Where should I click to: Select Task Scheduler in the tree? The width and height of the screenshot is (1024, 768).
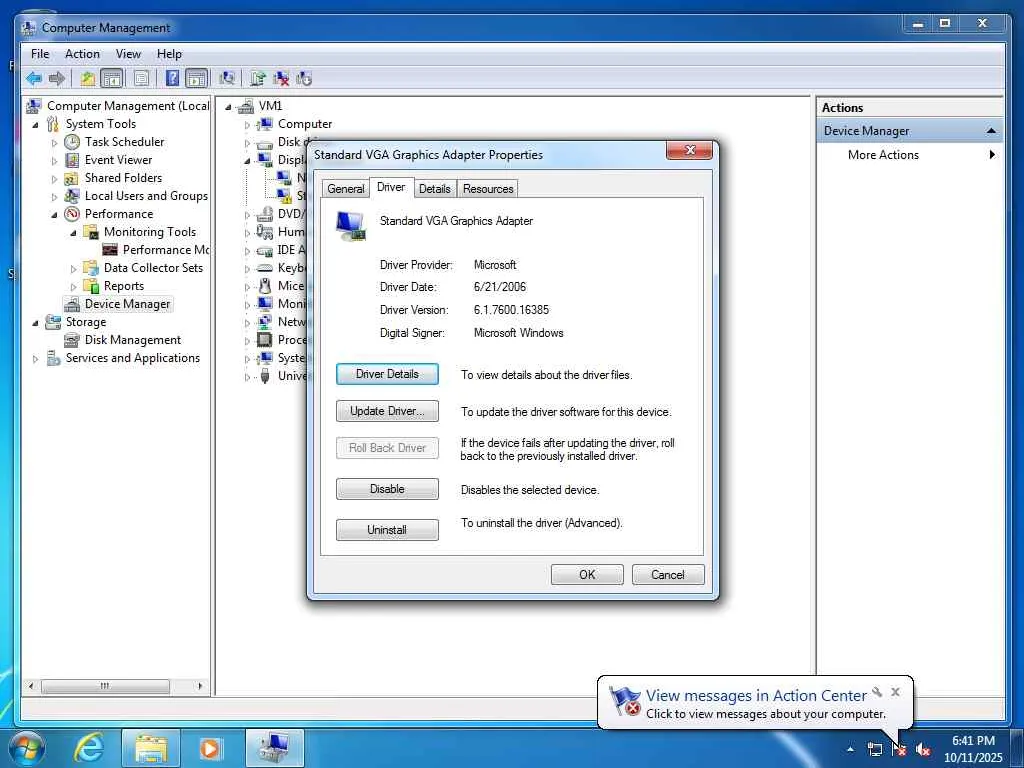(124, 142)
